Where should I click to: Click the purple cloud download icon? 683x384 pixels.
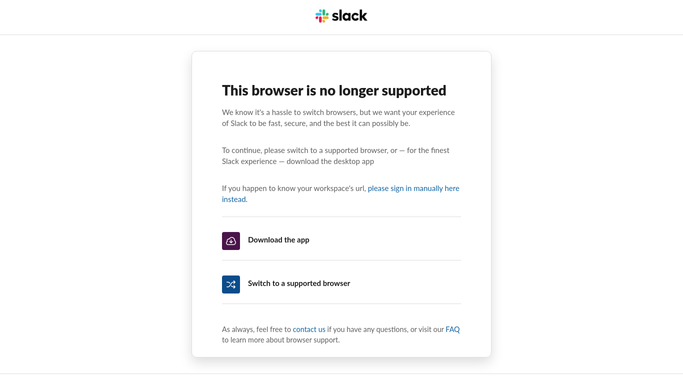231,241
